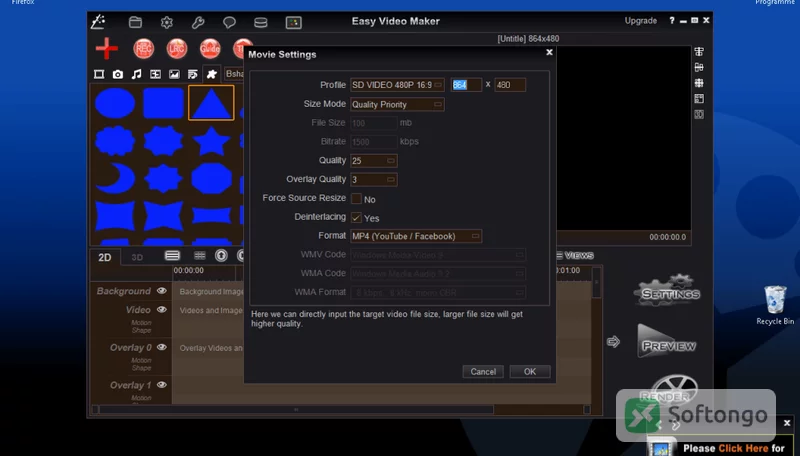
Task: Click the color palette monitor icon
Action: 293,22
